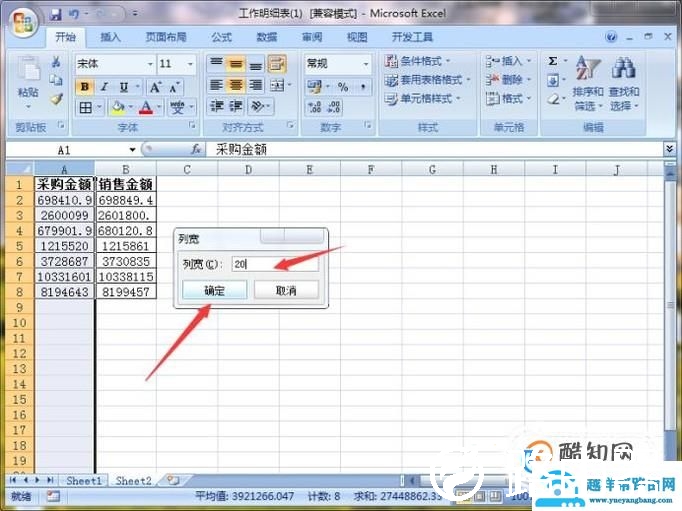This screenshot has height=511, width=682.
Task: Click 删除 delete cells button
Action: click(x=508, y=80)
